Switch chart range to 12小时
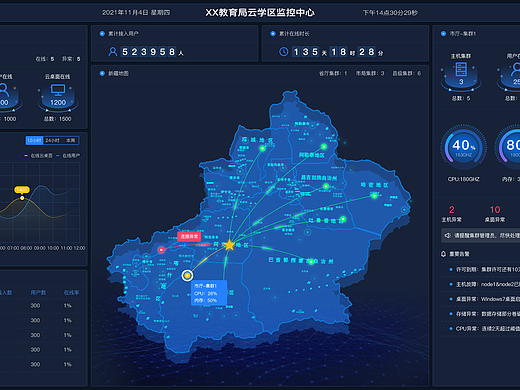 point(34,141)
